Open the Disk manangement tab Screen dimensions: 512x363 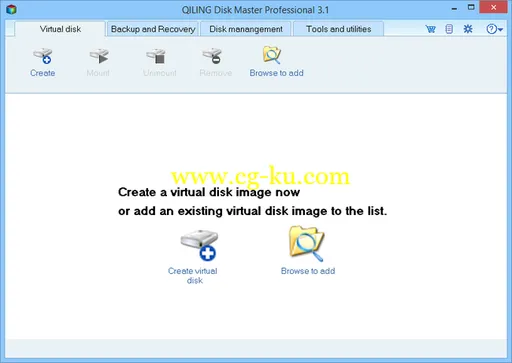[246, 29]
